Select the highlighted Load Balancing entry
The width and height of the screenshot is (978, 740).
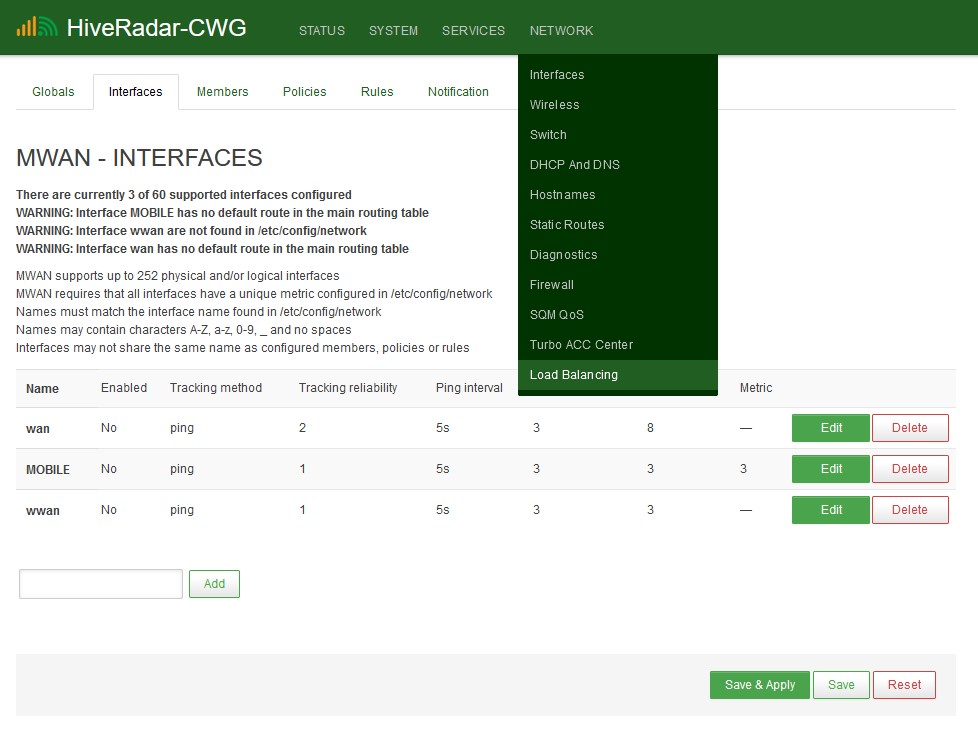point(573,374)
